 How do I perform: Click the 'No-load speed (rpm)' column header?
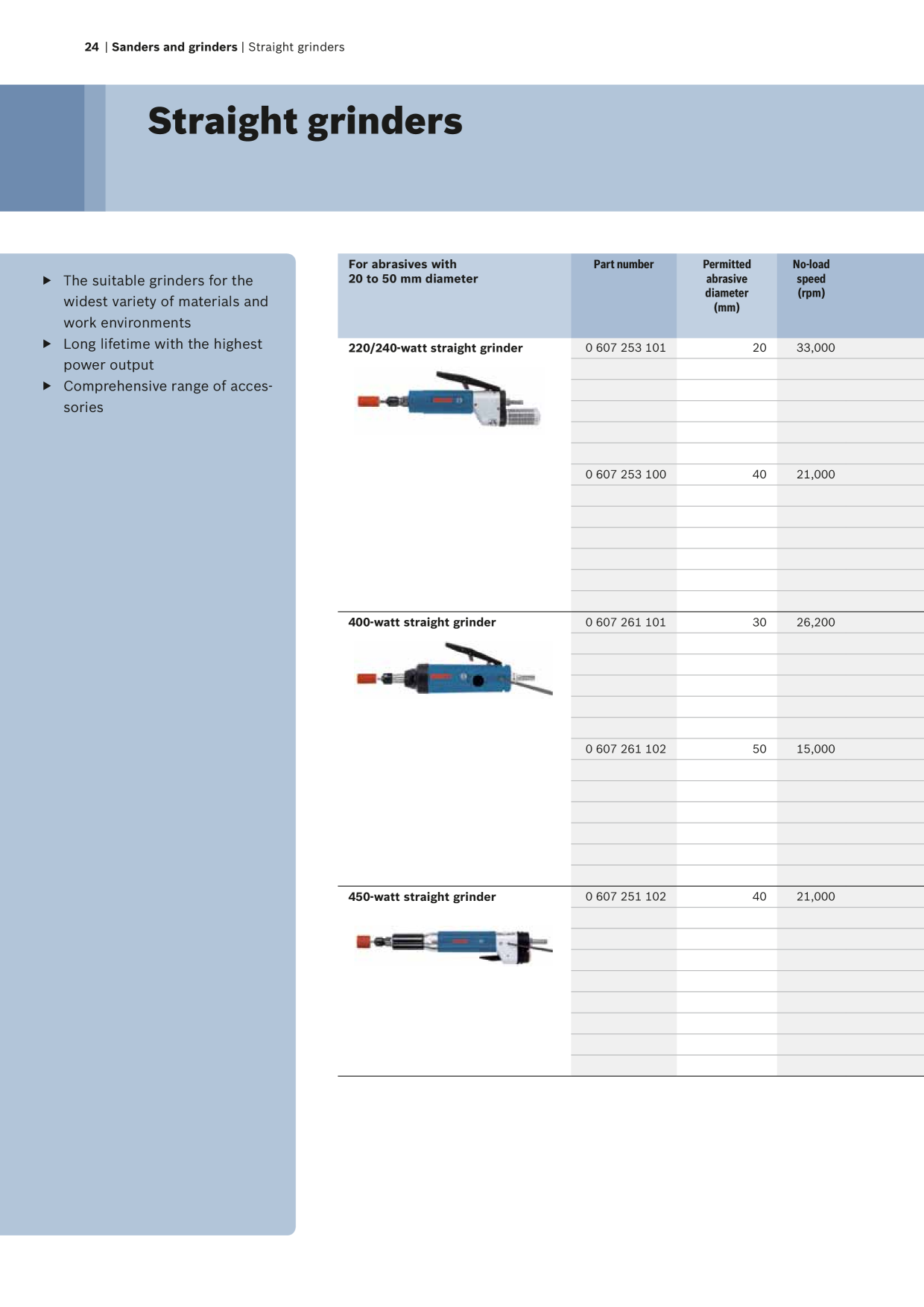(x=811, y=279)
